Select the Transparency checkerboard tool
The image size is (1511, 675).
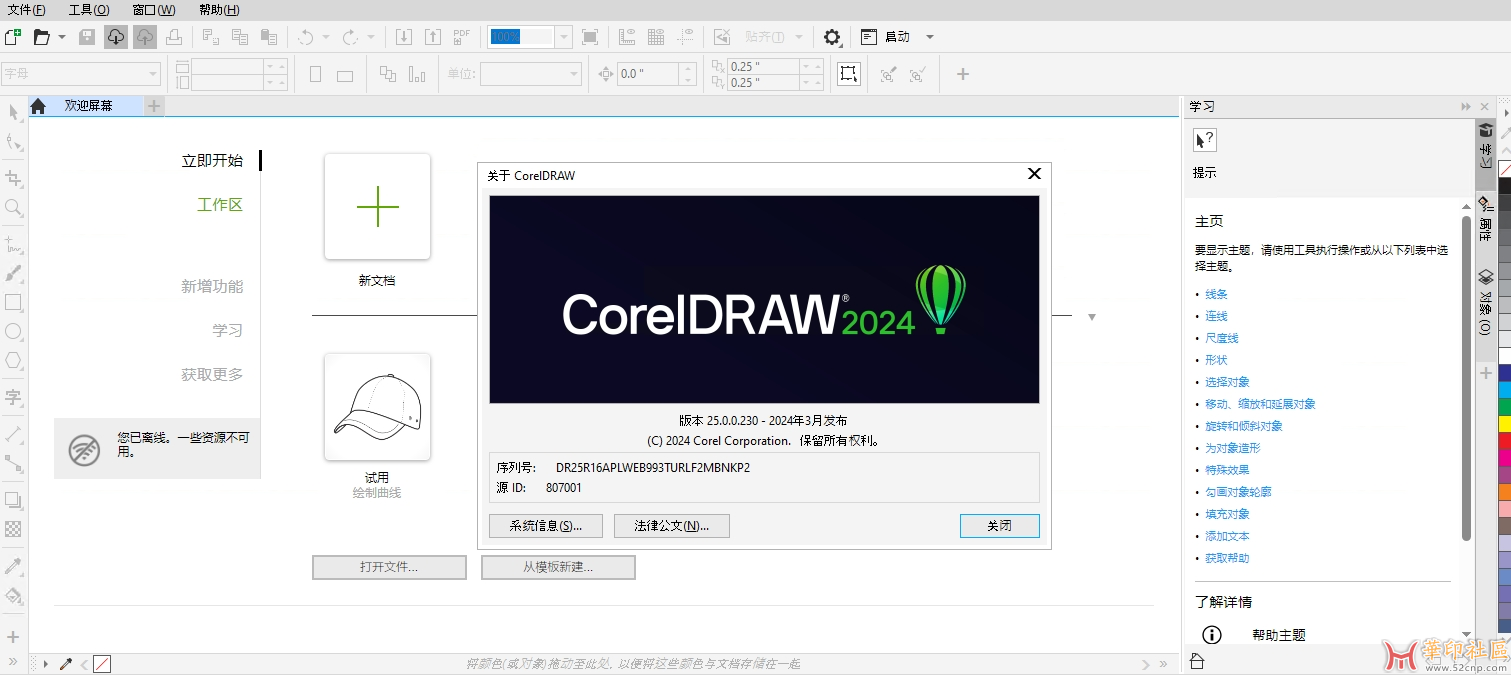coord(14,529)
